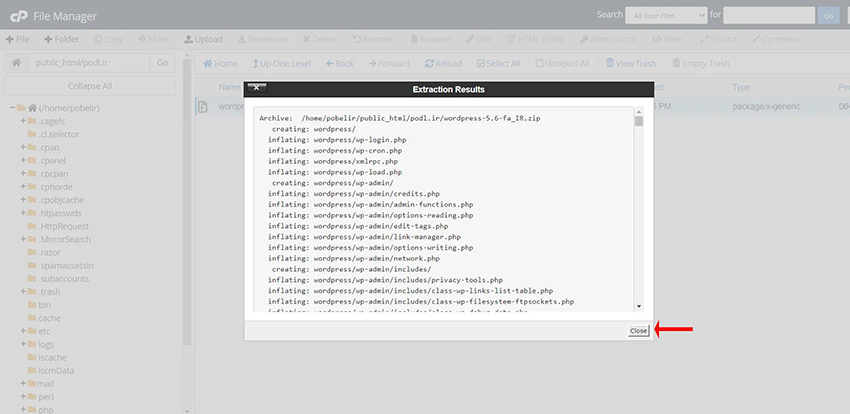Click the search text input field

coord(768,15)
